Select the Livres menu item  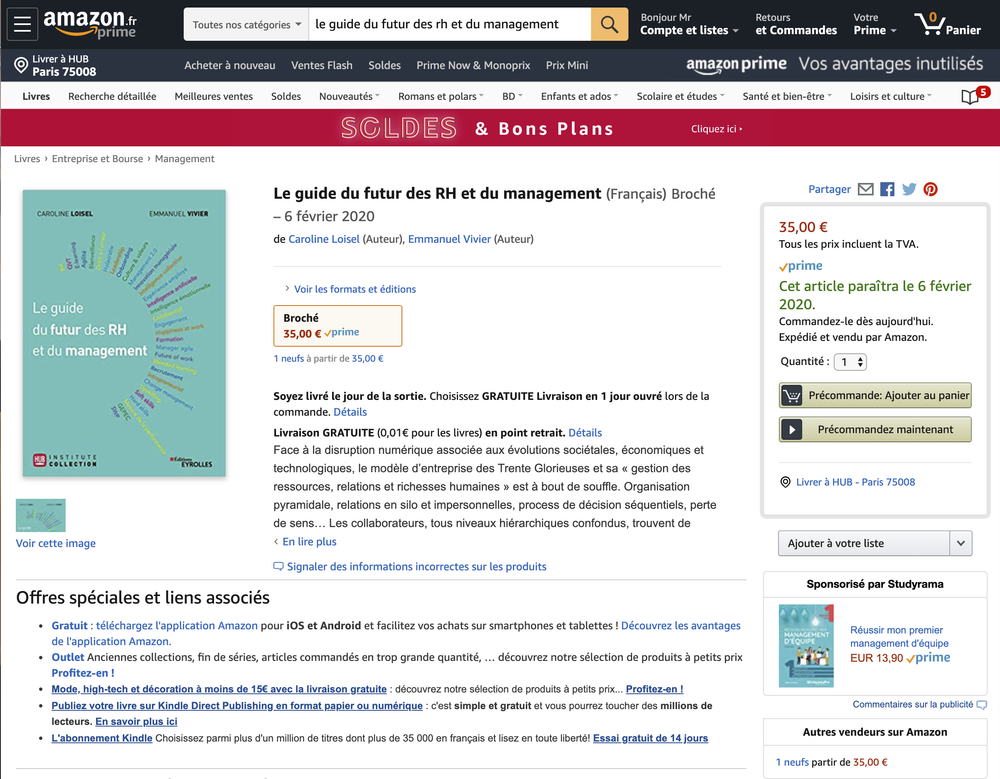pyautogui.click(x=36, y=96)
